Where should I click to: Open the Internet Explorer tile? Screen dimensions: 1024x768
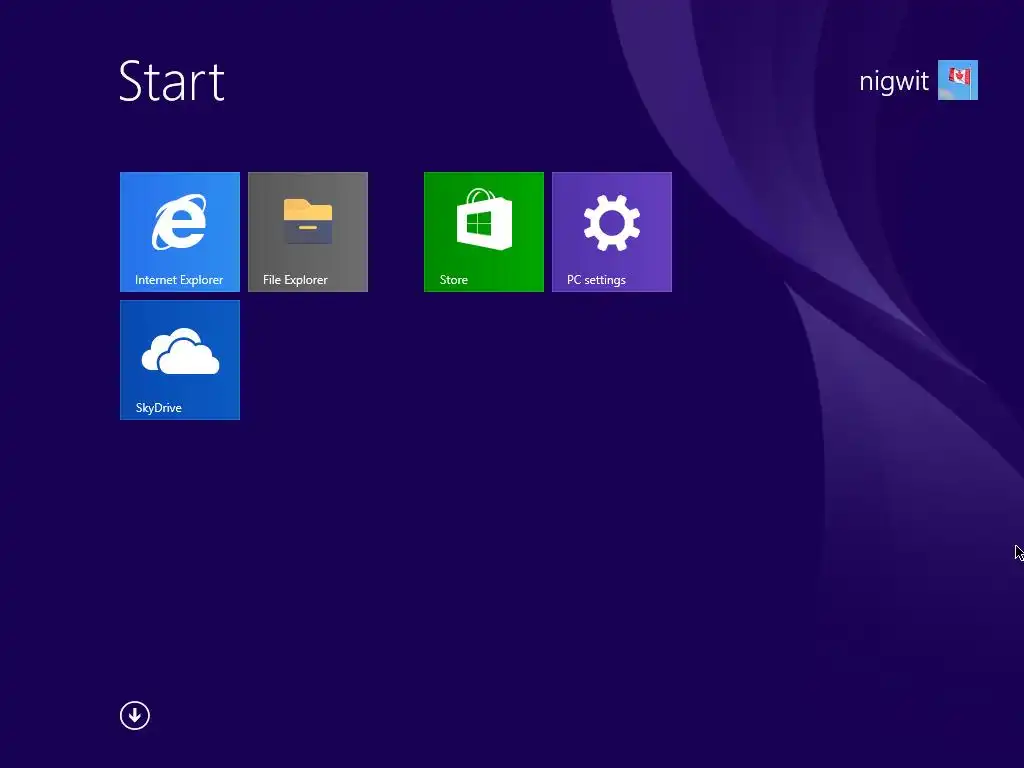180,232
